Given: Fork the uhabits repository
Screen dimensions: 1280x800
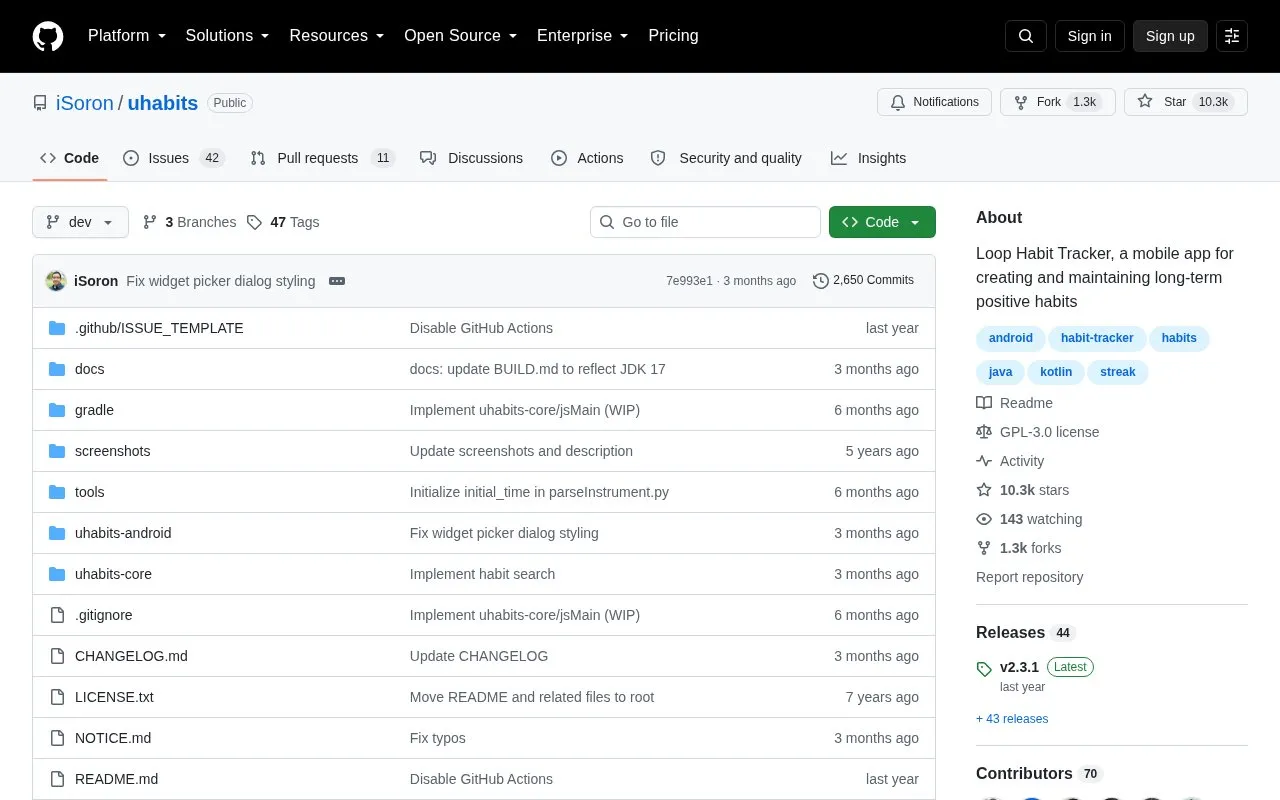Looking at the screenshot, I should click(x=1057, y=102).
